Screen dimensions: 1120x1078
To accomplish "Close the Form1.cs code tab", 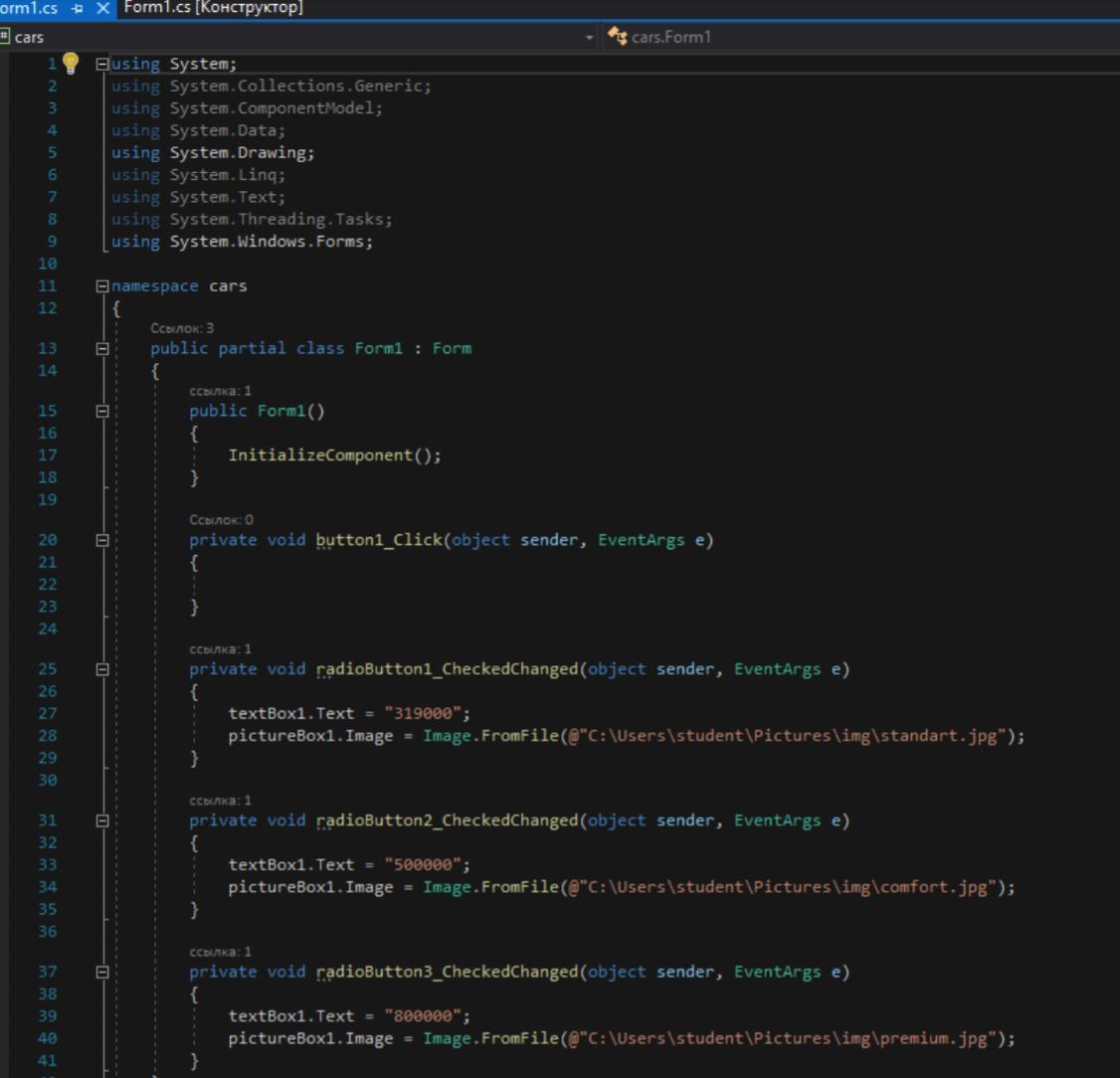I will [101, 8].
